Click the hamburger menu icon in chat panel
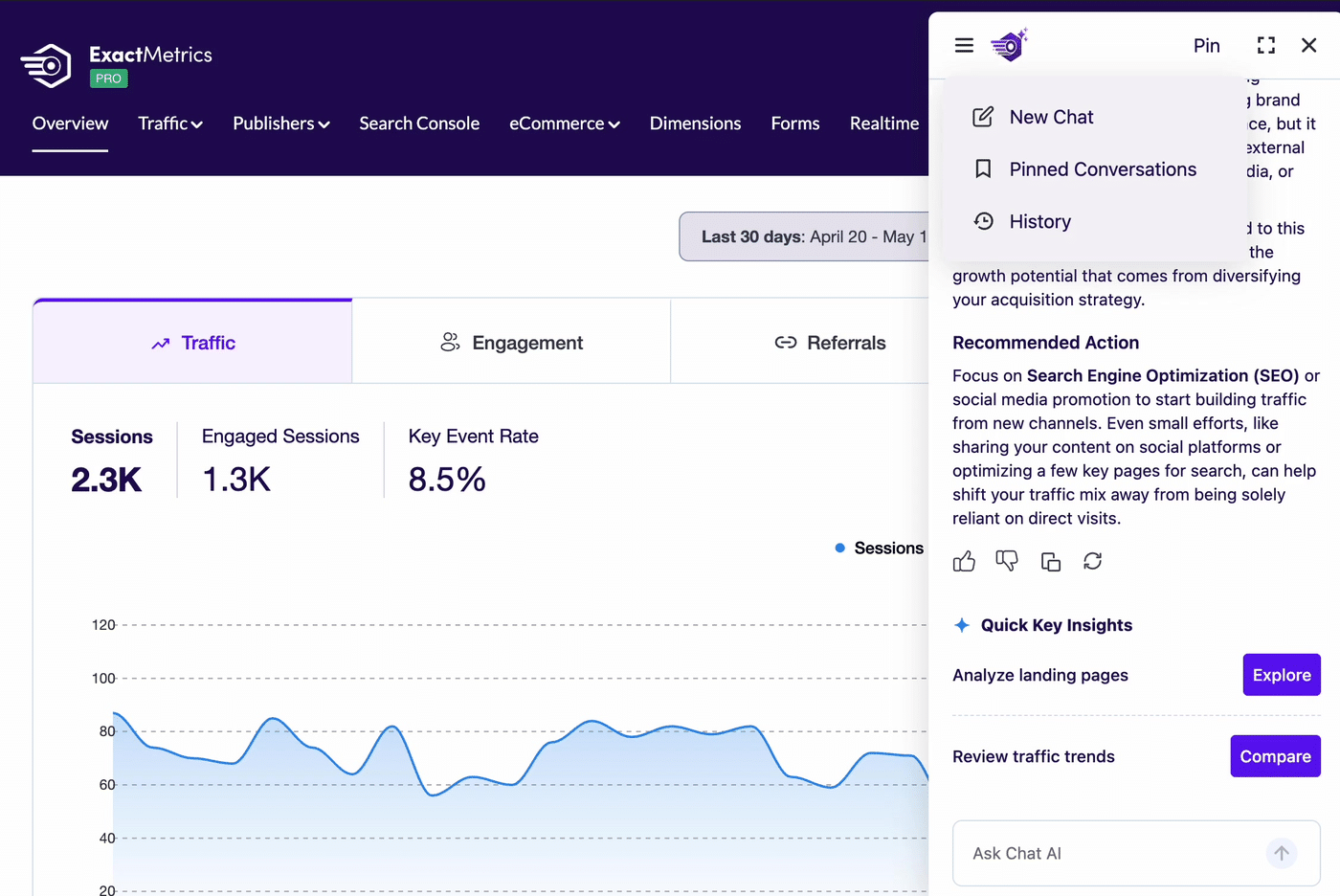Image resolution: width=1340 pixels, height=896 pixels. [x=964, y=45]
